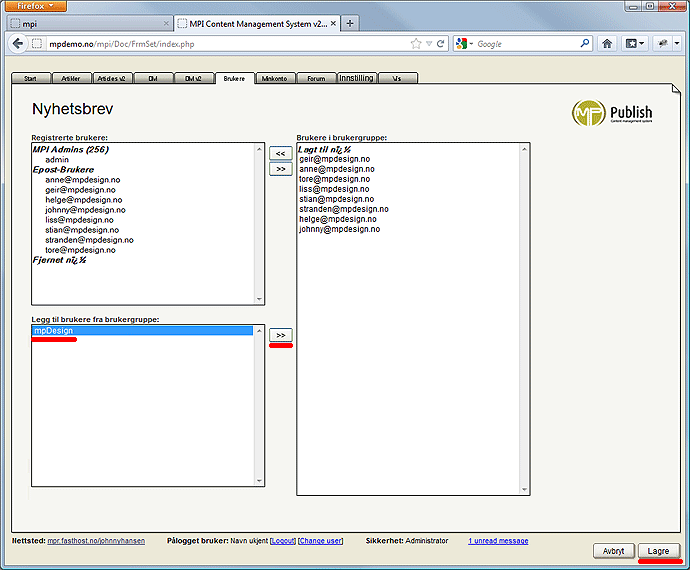Viewport: 690px width, 570px height.
Task: Select helge@mpdesign.no in Registrerte brukere
Action: [84, 200]
